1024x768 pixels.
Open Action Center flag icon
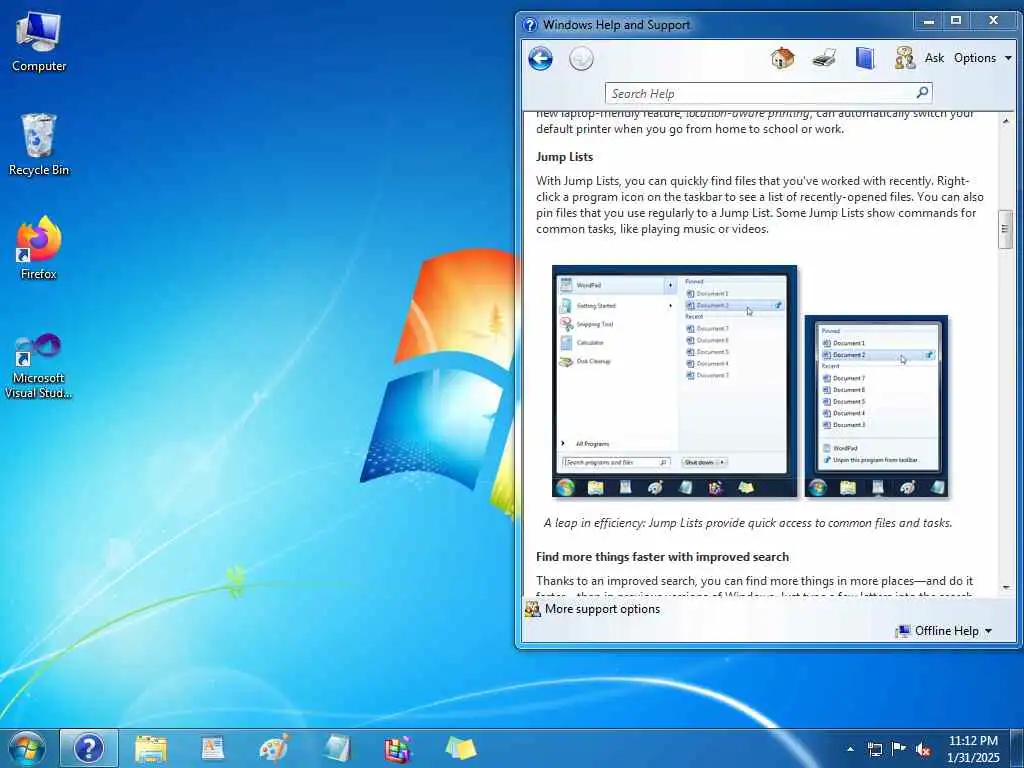point(899,748)
